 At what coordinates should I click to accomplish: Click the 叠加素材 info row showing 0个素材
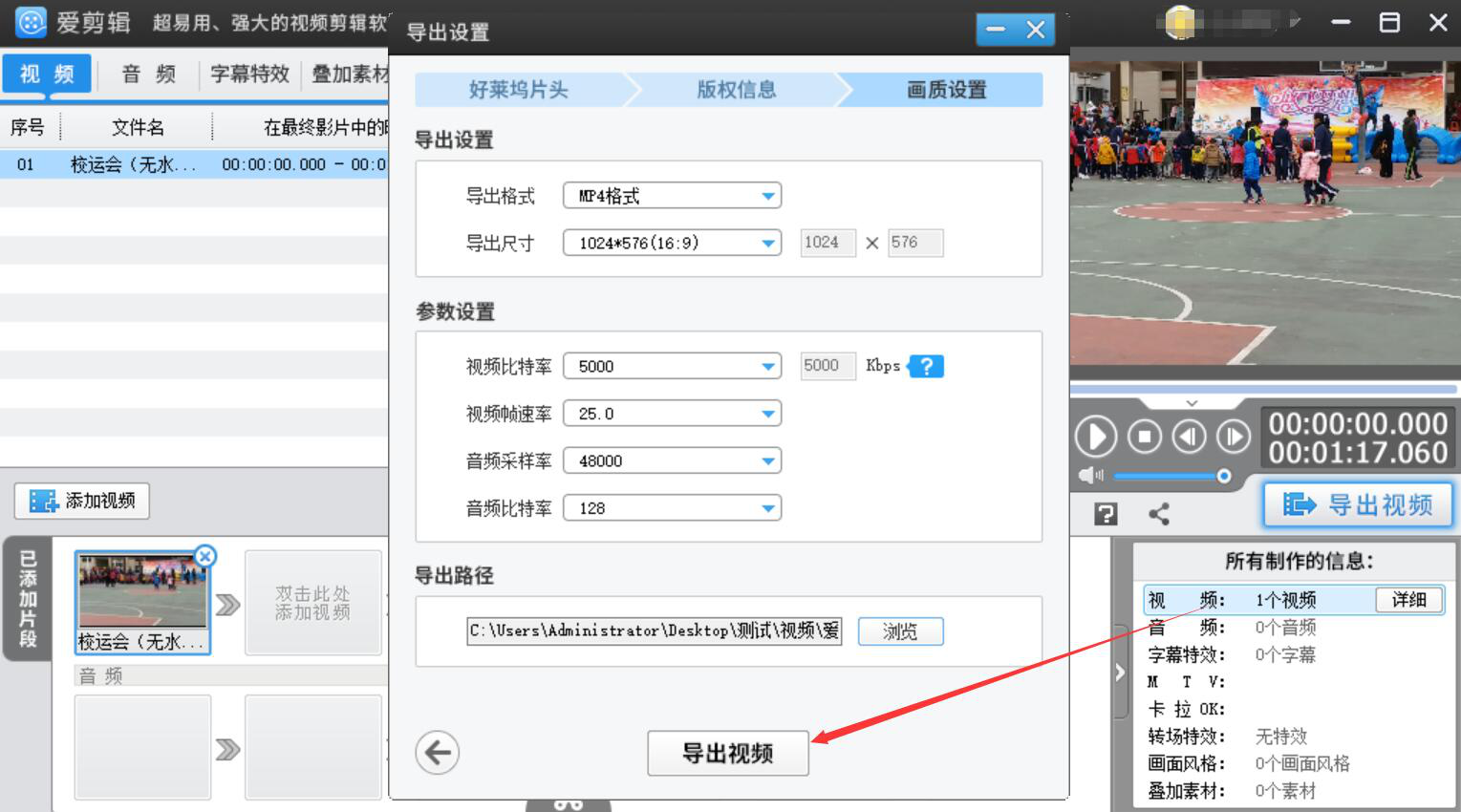click(x=1293, y=791)
